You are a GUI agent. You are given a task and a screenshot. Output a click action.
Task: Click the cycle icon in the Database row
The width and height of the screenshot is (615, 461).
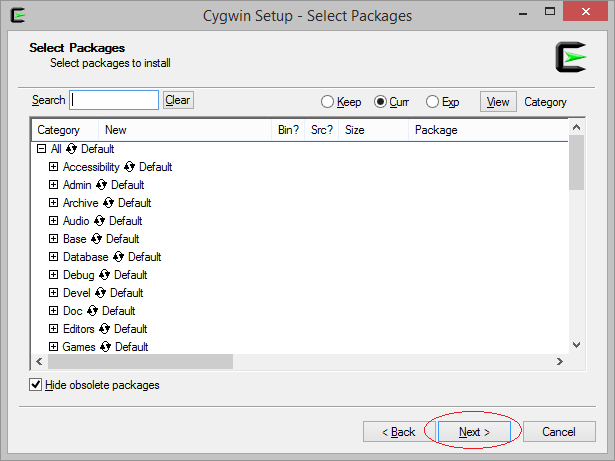(x=118, y=257)
